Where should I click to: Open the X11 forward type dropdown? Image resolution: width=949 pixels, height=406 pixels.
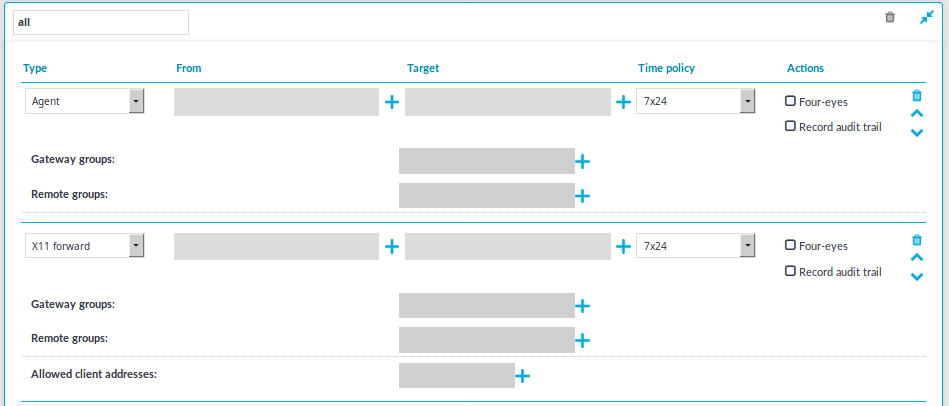pyautogui.click(x=84, y=246)
